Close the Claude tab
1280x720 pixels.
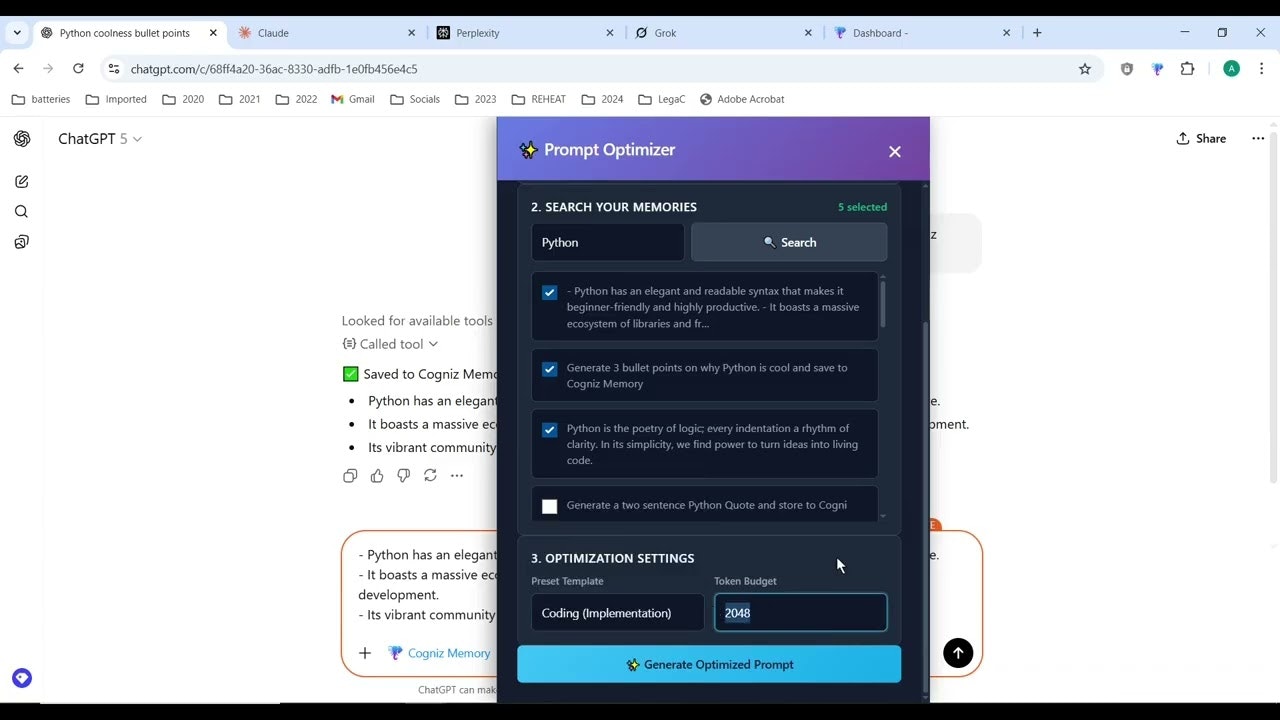[411, 33]
